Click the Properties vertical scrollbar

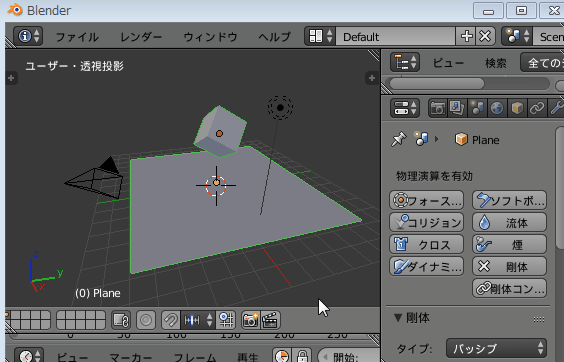560,187
